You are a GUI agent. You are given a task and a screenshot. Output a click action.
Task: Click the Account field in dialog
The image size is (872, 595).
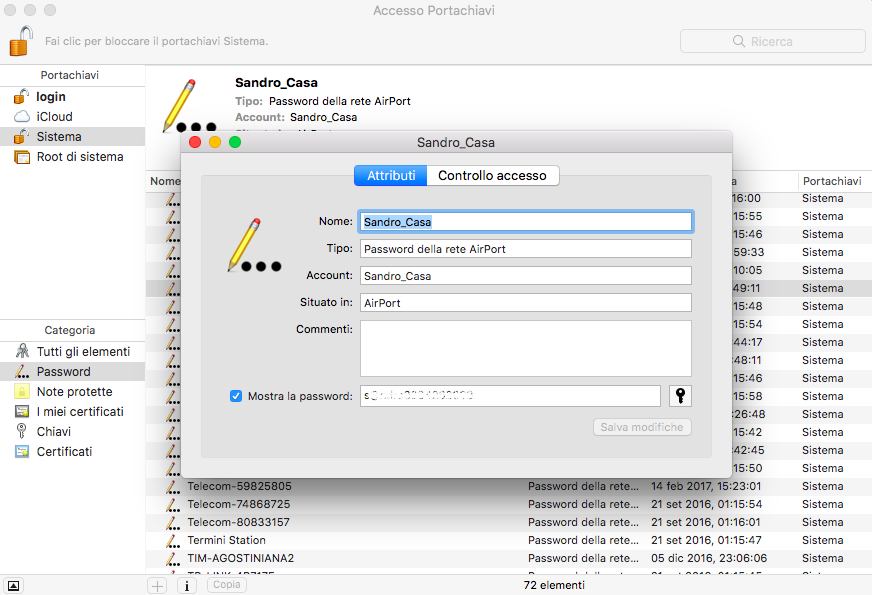click(526, 276)
